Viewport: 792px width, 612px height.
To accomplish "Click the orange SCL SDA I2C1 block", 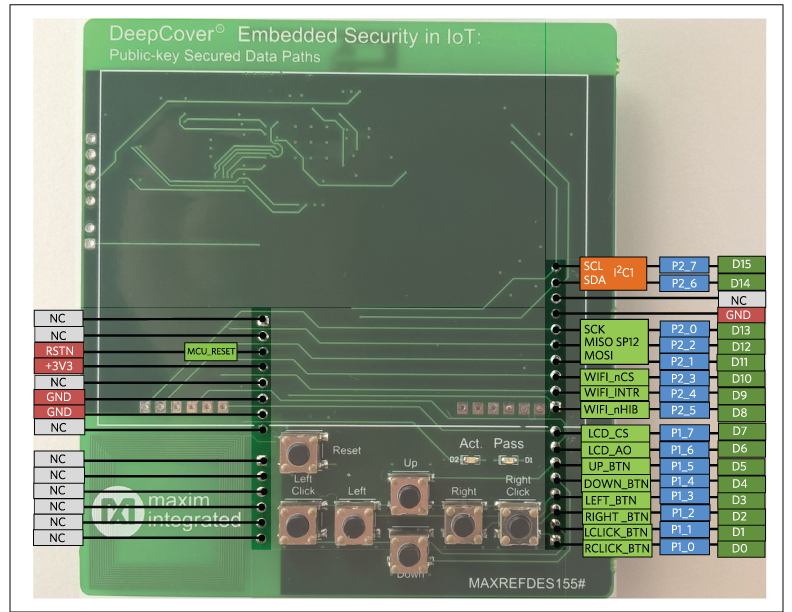I will tap(613, 273).
